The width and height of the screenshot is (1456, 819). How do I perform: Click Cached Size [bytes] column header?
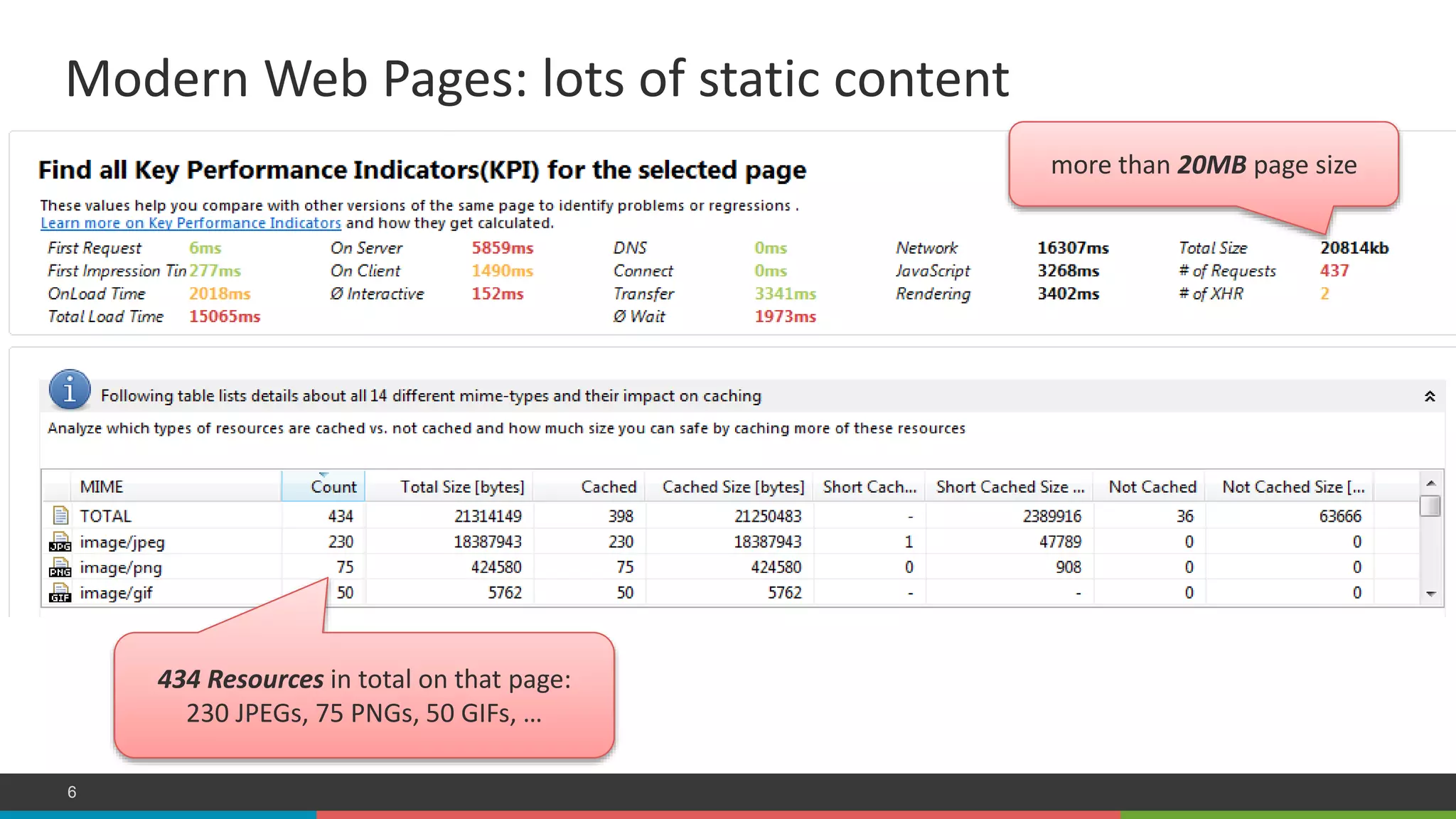tap(733, 487)
